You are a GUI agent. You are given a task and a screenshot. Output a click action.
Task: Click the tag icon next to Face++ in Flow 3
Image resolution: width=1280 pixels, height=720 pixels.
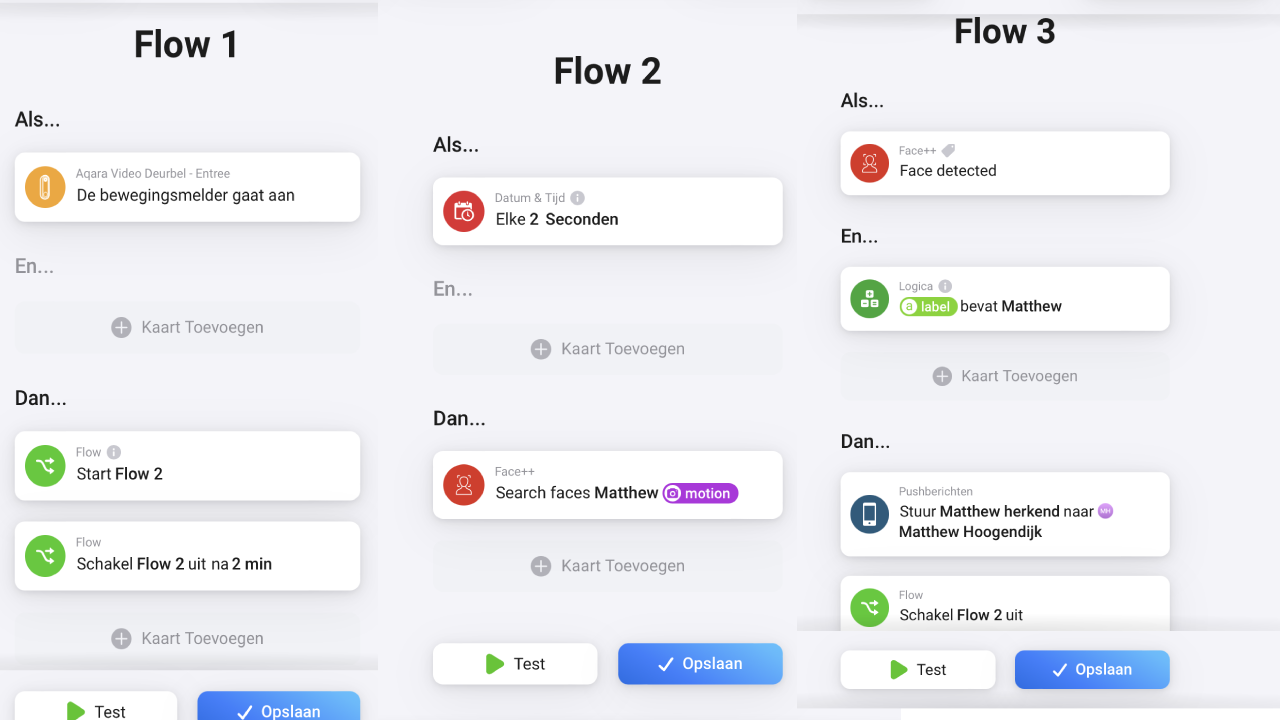pos(949,151)
